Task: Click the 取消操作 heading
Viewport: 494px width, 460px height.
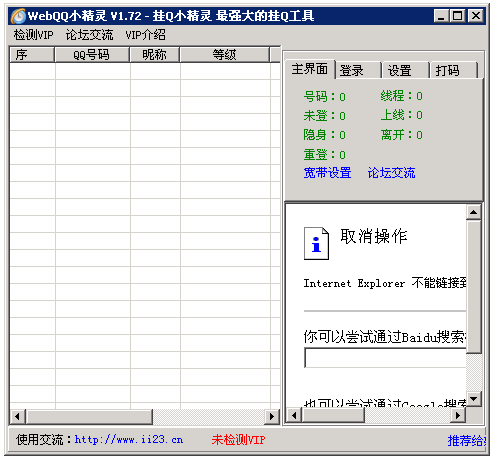Action: [374, 236]
